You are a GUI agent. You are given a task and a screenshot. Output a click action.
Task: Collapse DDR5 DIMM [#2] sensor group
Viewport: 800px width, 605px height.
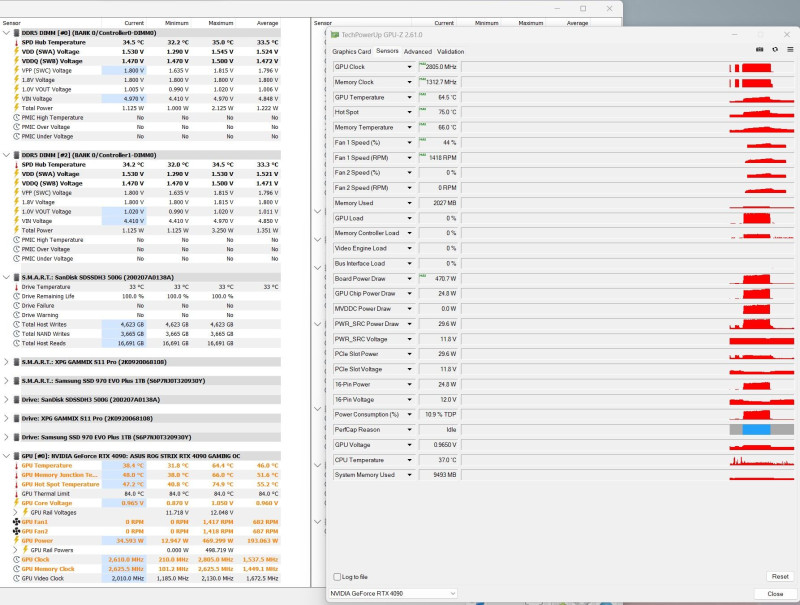click(6, 155)
